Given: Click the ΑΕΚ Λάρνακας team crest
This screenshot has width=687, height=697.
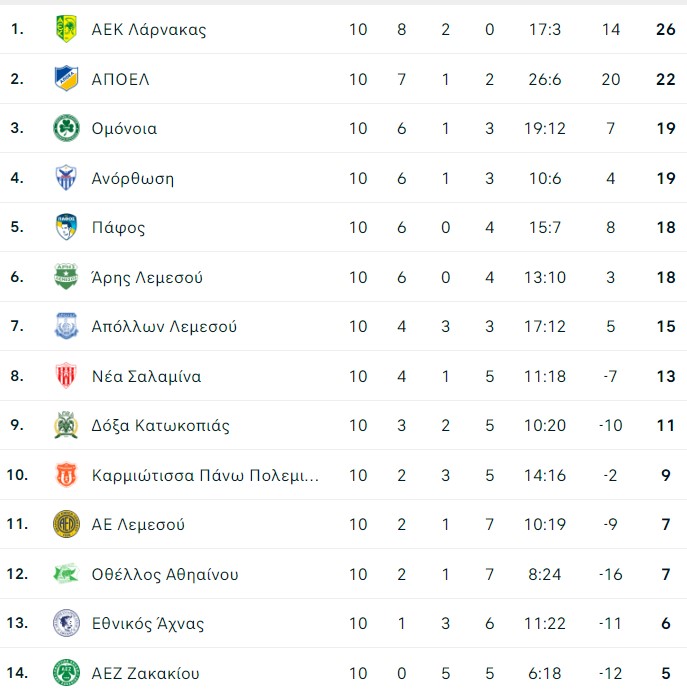Looking at the screenshot, I should pos(66,30).
